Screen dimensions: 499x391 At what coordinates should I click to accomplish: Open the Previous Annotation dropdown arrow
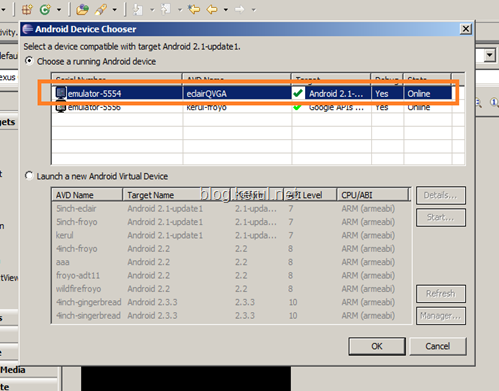180,10
